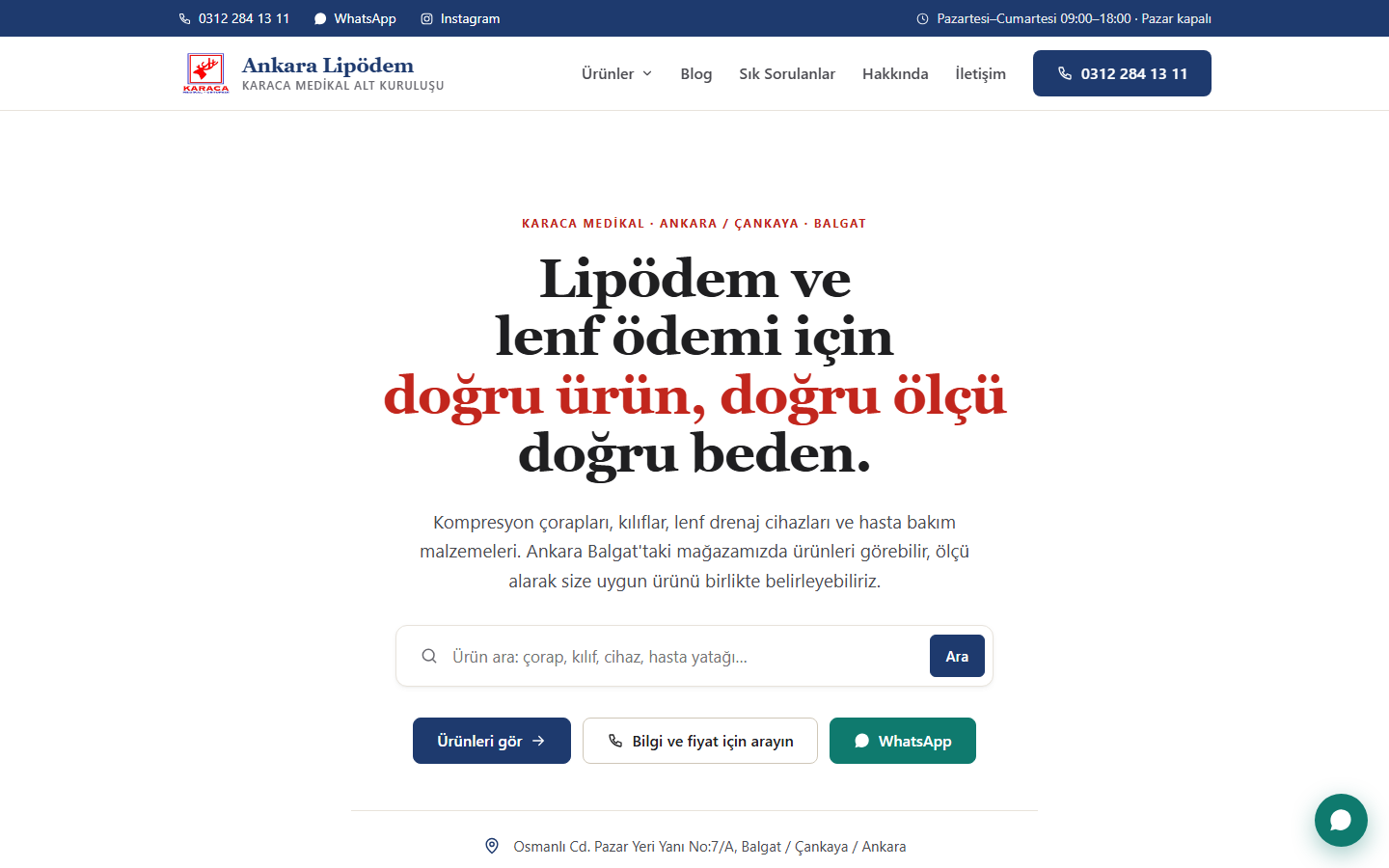Go to Sık Sorulanlar
Viewport: 1389px width, 868px height.
point(787,73)
